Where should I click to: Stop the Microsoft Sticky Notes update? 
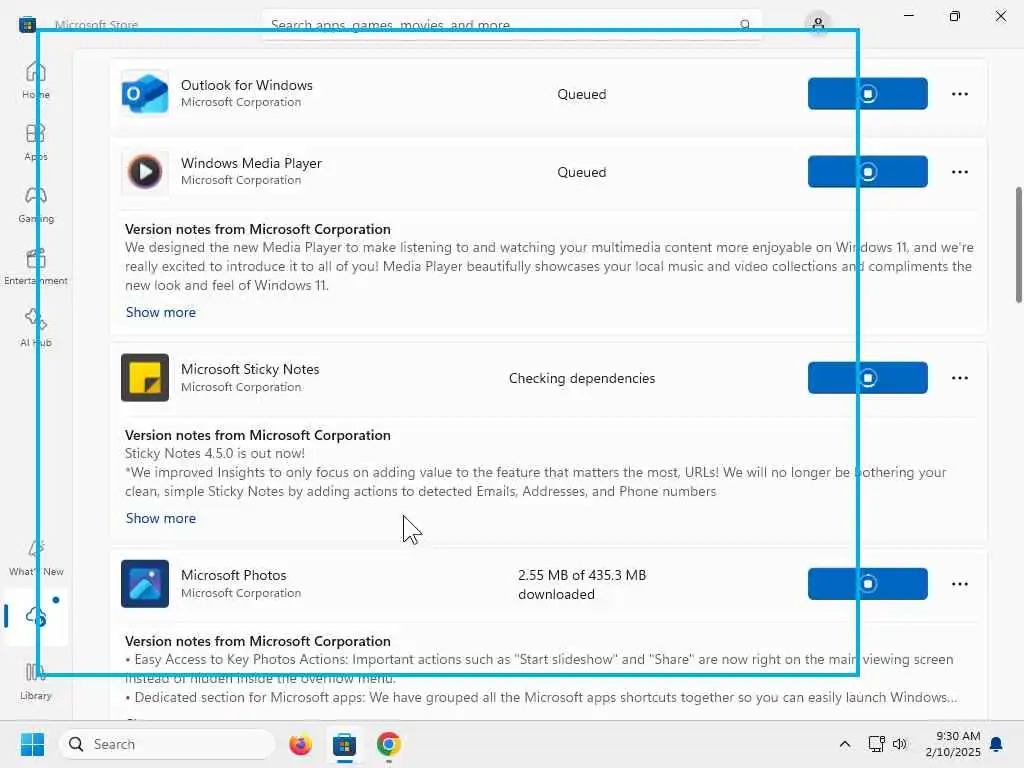tap(867, 377)
